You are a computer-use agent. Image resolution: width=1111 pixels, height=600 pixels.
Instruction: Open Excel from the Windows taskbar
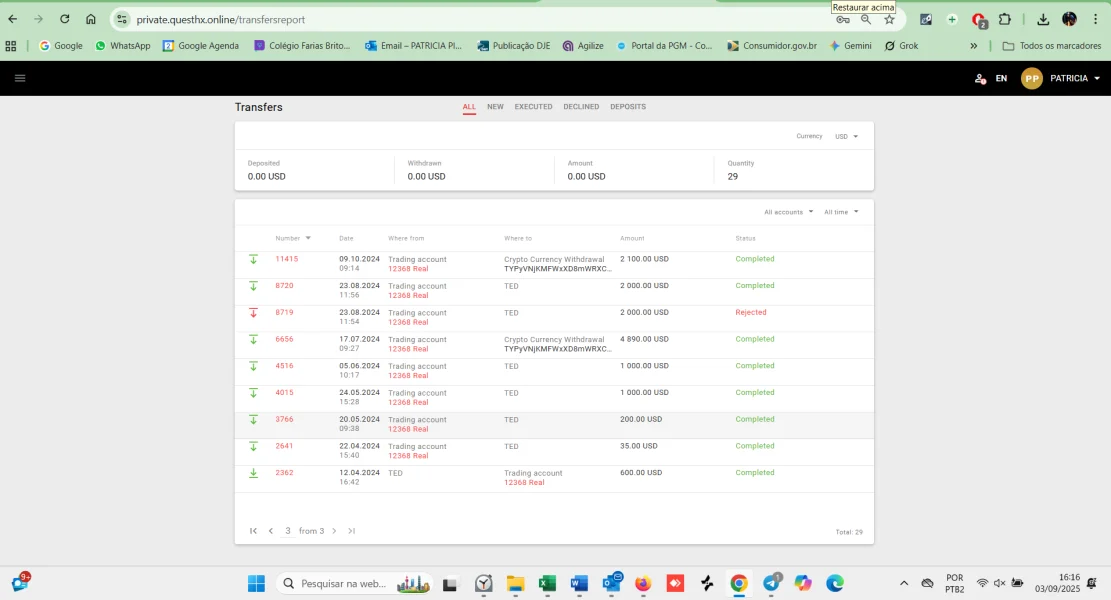[x=547, y=583]
